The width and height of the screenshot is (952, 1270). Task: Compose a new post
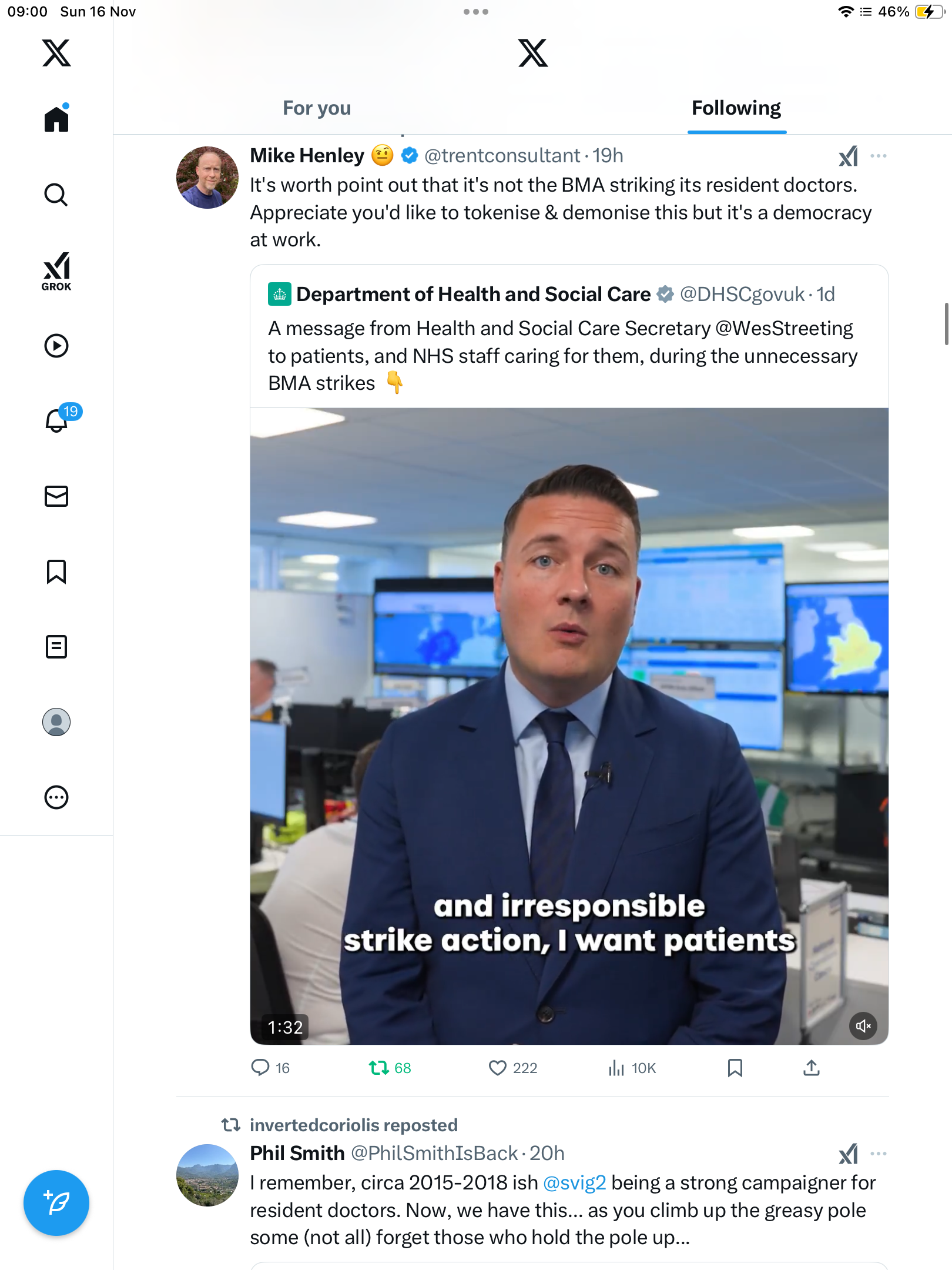pyautogui.click(x=56, y=1203)
